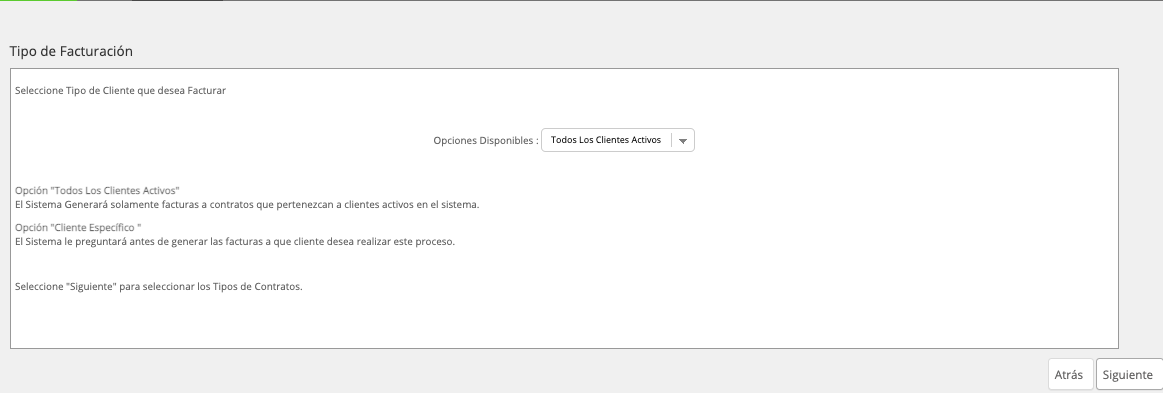This screenshot has height=393, width=1163.
Task: Select the 'Todos Los Clientes Activos' dropdown text
Action: 606,140
